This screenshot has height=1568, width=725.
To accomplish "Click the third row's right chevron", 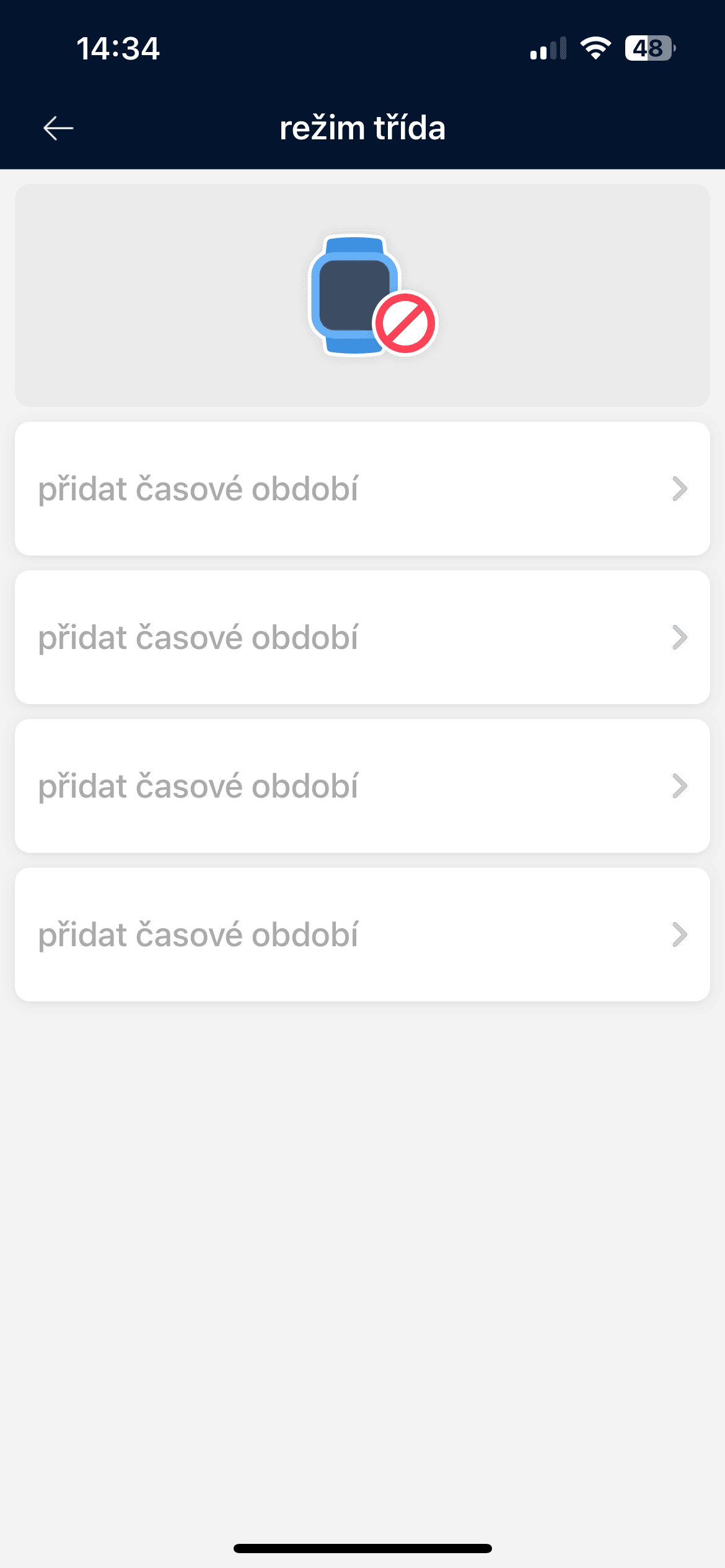I will pos(680,786).
